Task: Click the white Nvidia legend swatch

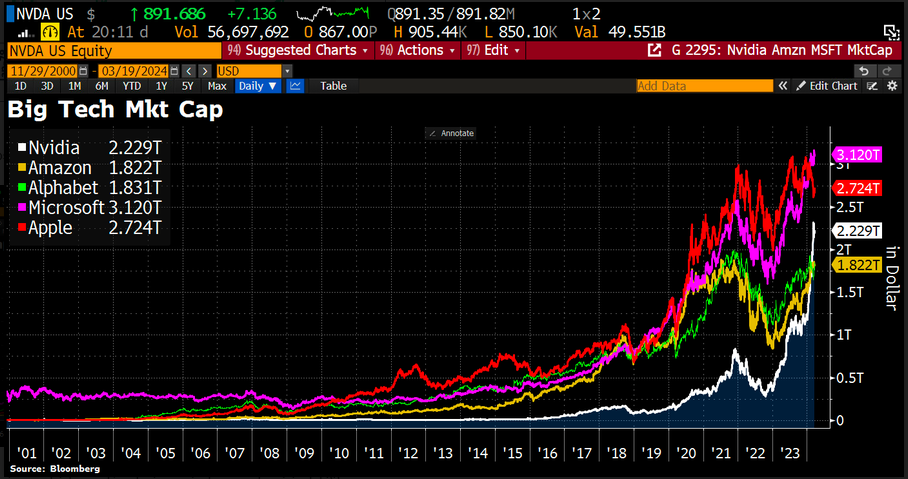Action: pos(23,148)
